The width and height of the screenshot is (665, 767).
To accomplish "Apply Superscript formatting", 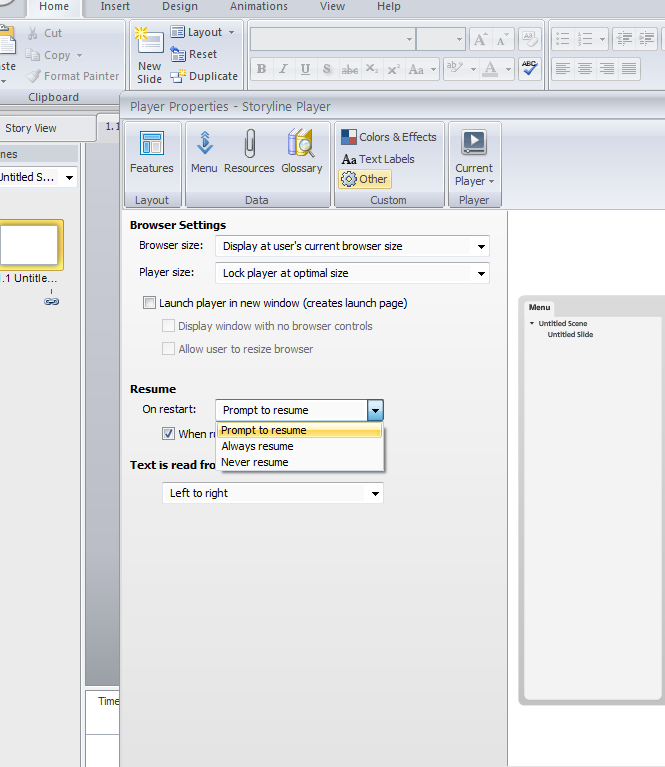I will tap(394, 69).
